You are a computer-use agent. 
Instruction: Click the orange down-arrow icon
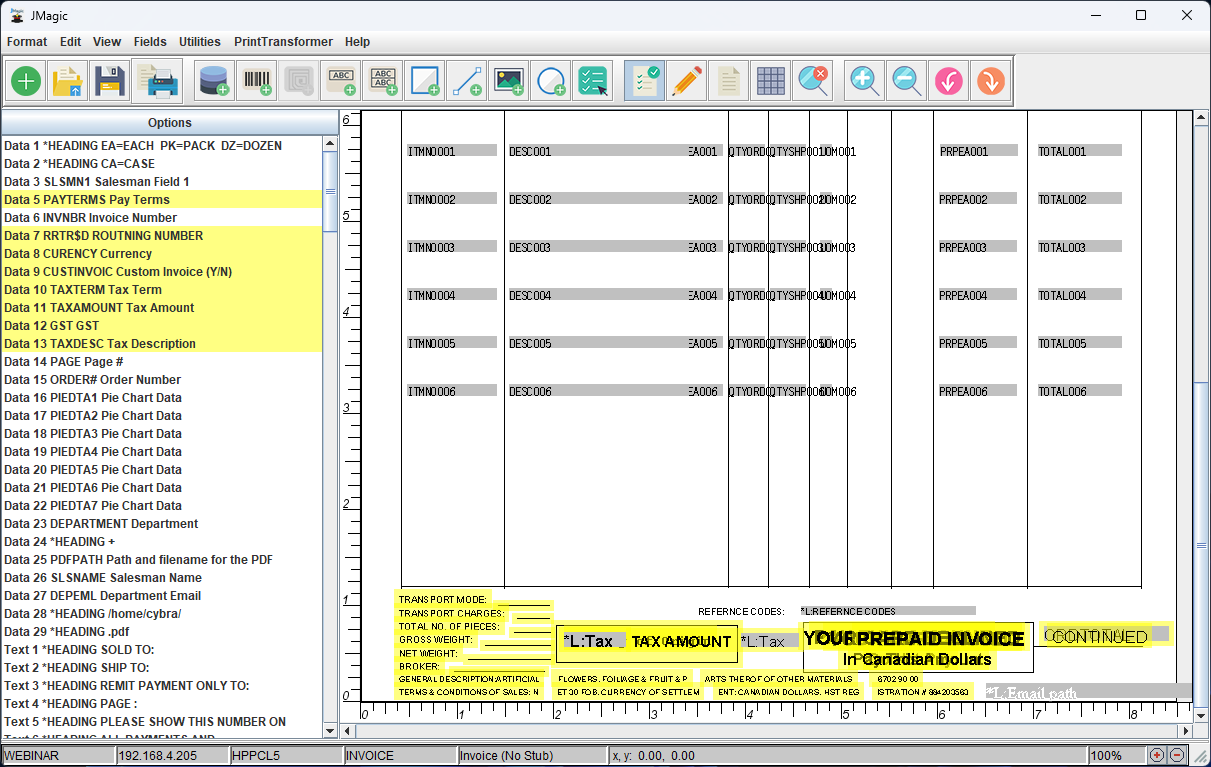(990, 81)
